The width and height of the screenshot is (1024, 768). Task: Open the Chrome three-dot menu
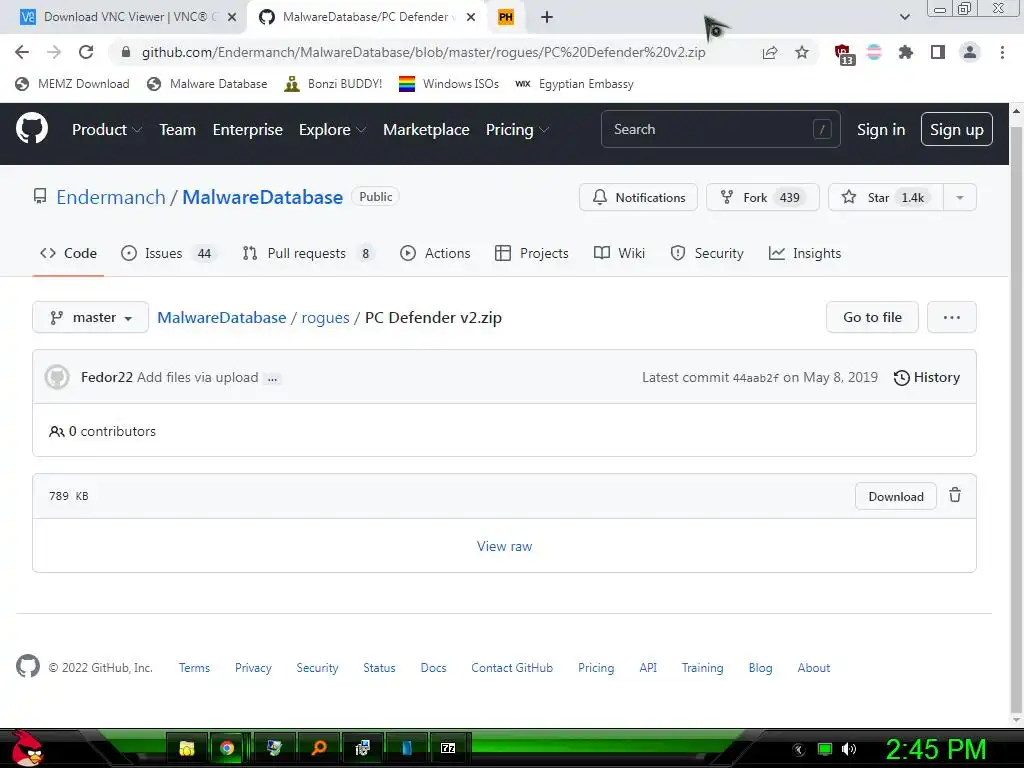[1002, 52]
